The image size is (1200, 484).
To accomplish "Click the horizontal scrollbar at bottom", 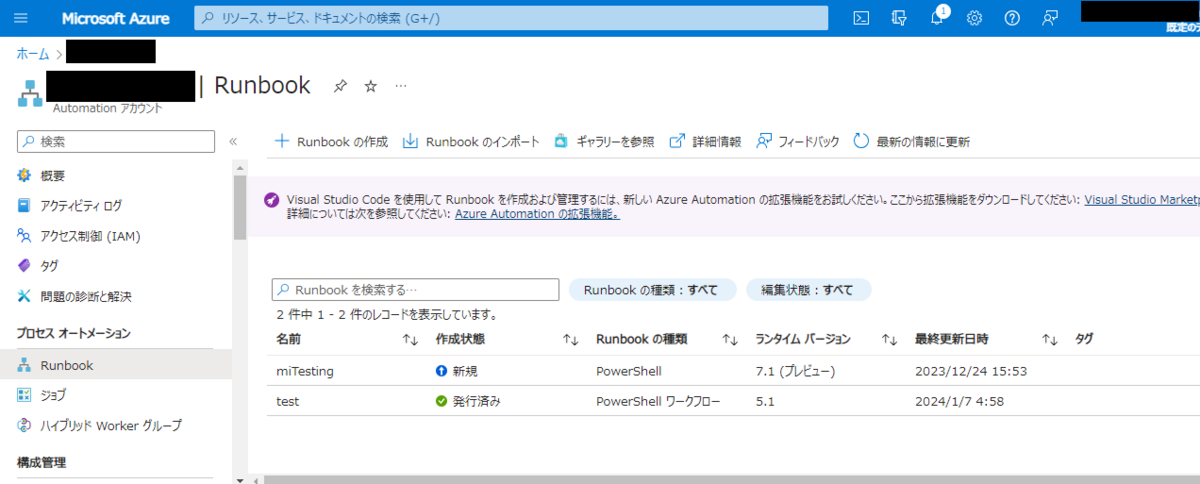I will click(x=730, y=479).
